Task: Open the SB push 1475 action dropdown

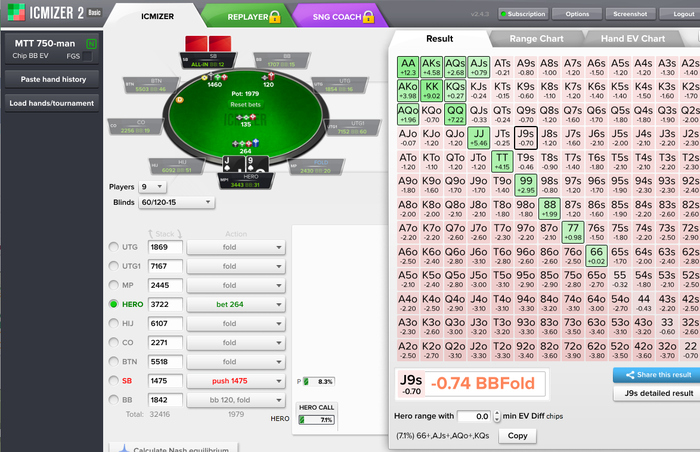Action: (x=236, y=381)
